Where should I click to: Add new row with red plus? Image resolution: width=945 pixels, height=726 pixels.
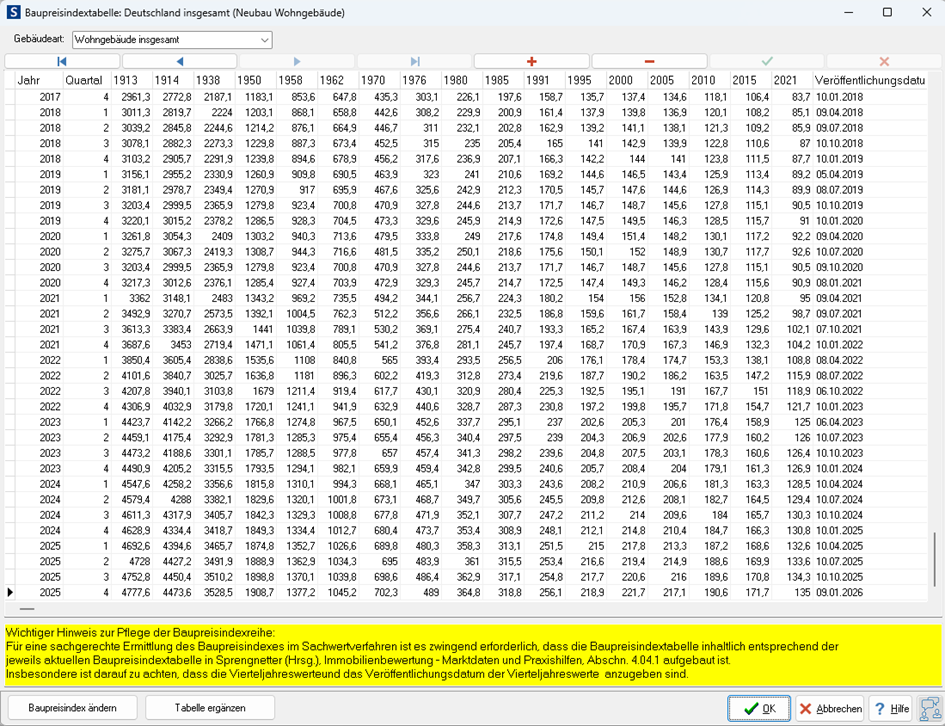[x=531, y=62]
